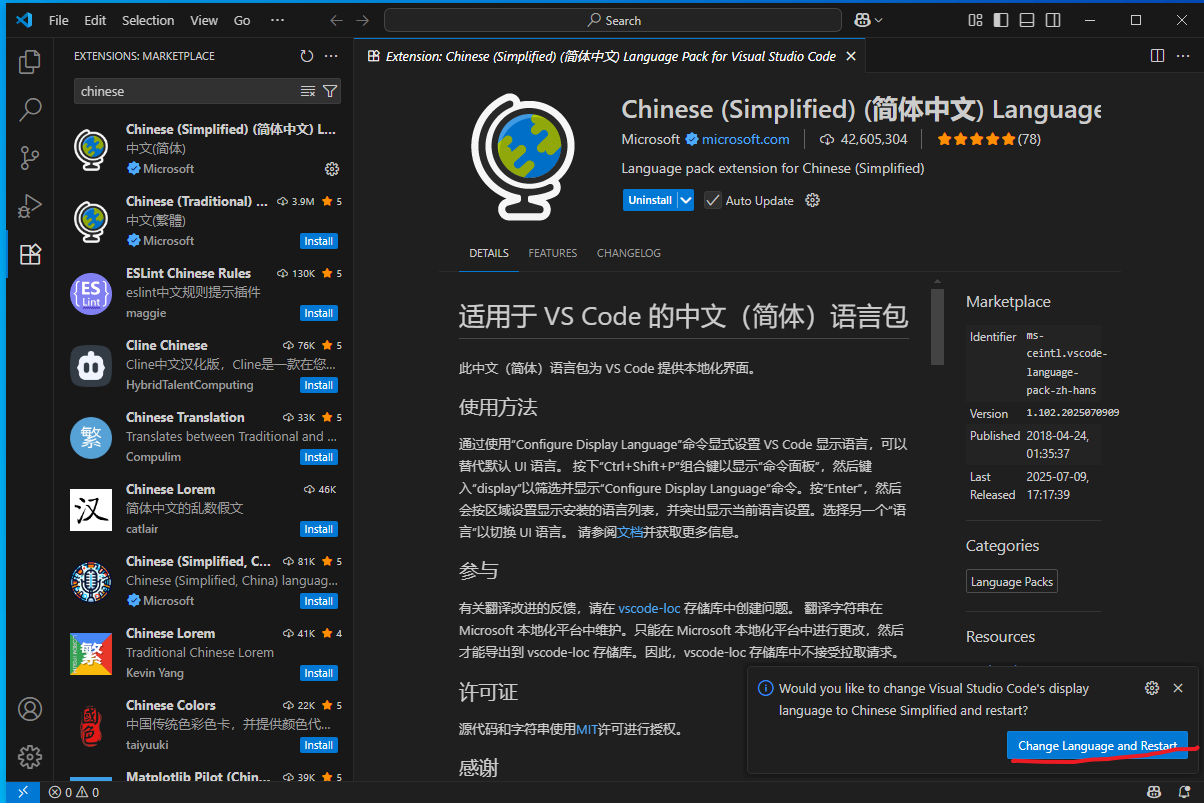Open the extensions filter funnel
The image size is (1204, 803).
tap(330, 91)
